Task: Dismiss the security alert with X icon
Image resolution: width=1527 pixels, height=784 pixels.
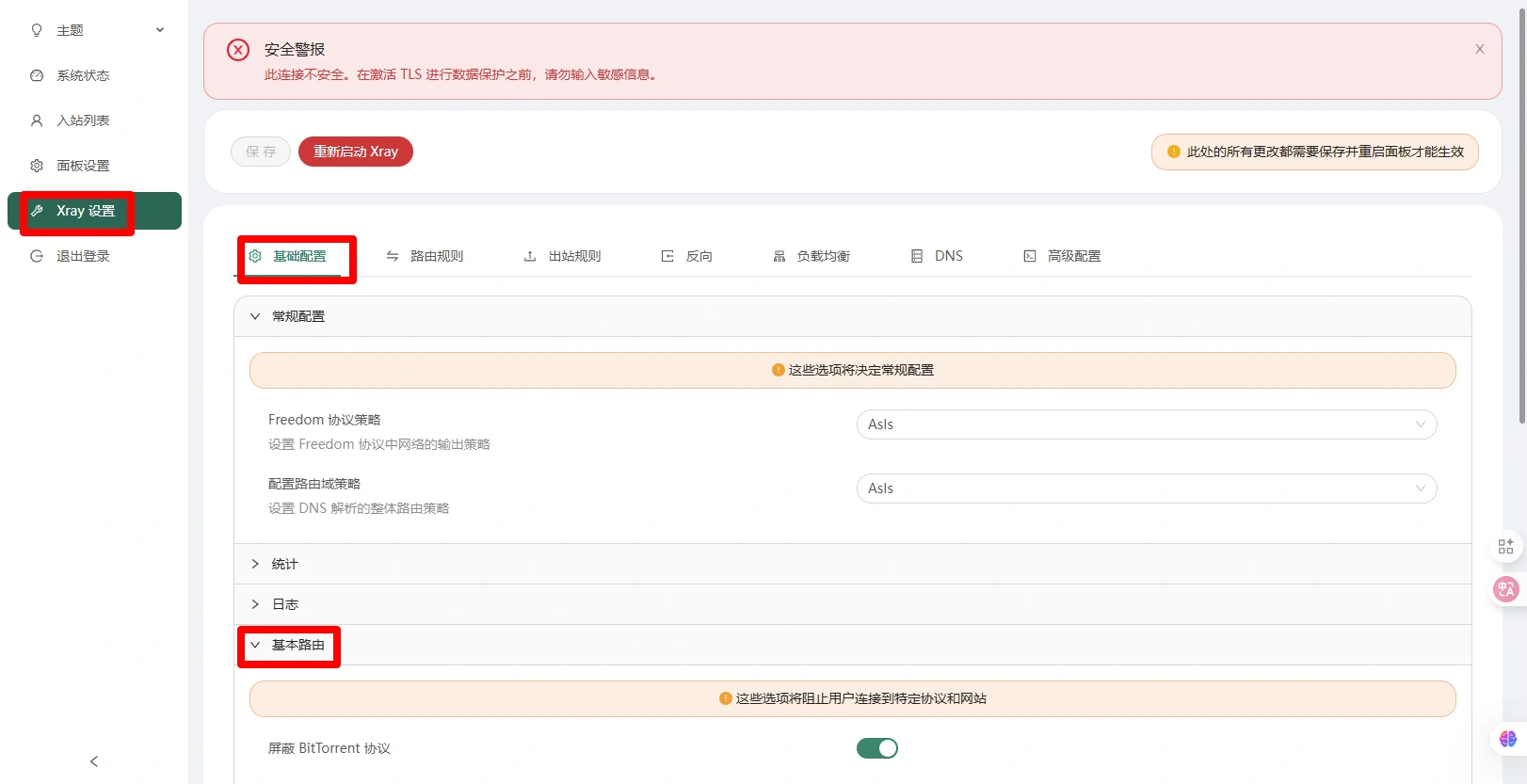Action: (x=1479, y=49)
